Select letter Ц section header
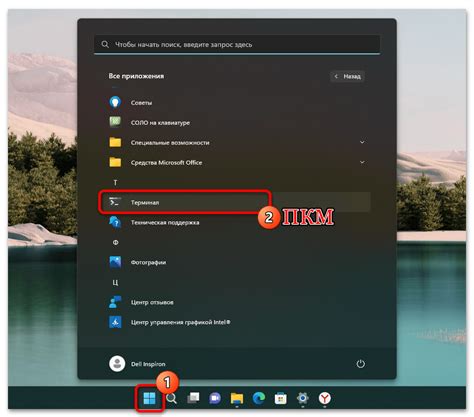Viewport: 474px width, 417px height. coord(115,283)
